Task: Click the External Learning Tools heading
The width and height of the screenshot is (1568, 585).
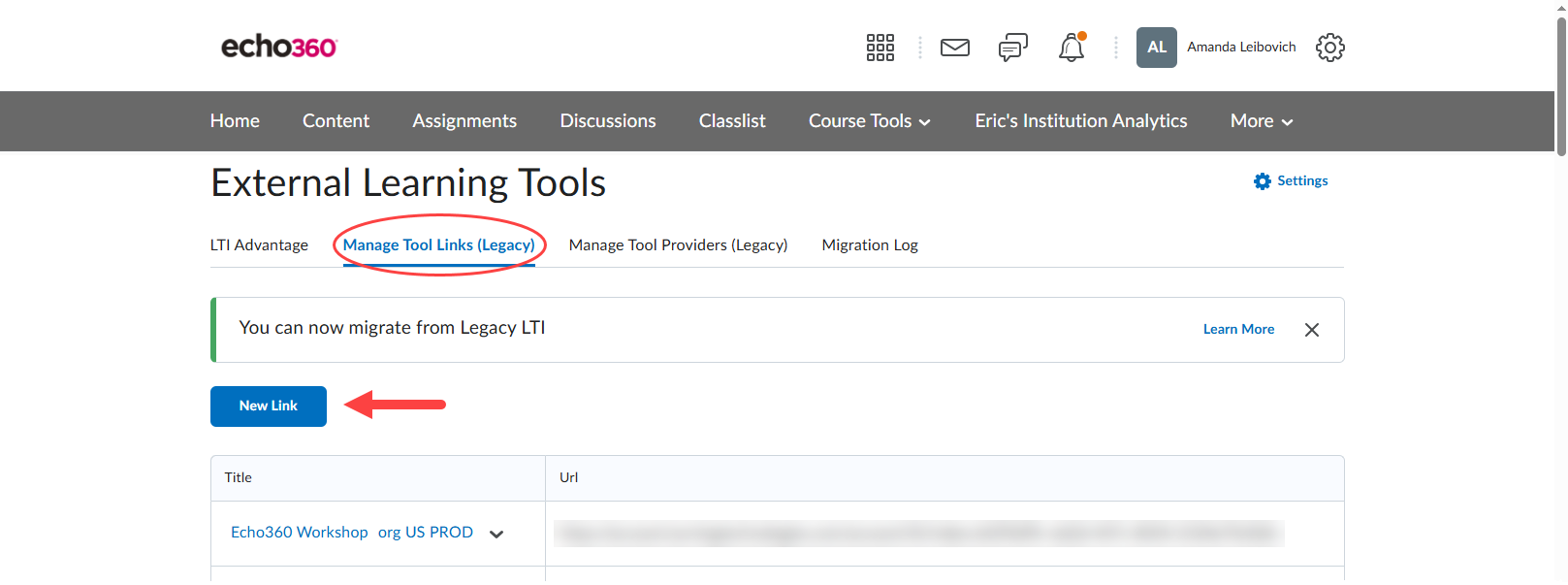Action: pos(408,183)
